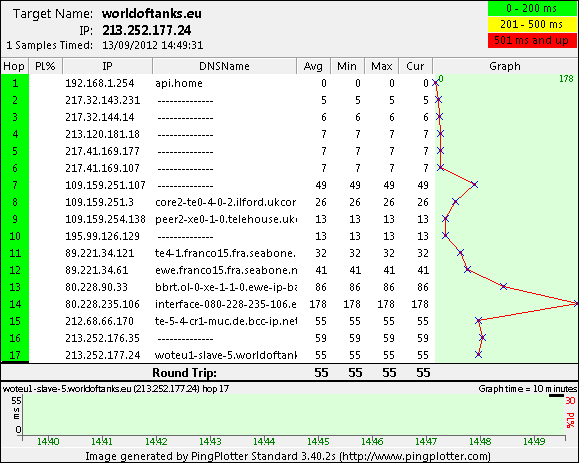The height and width of the screenshot is (463, 579).
Task: Click the DNSName column header
Action: (224, 66)
